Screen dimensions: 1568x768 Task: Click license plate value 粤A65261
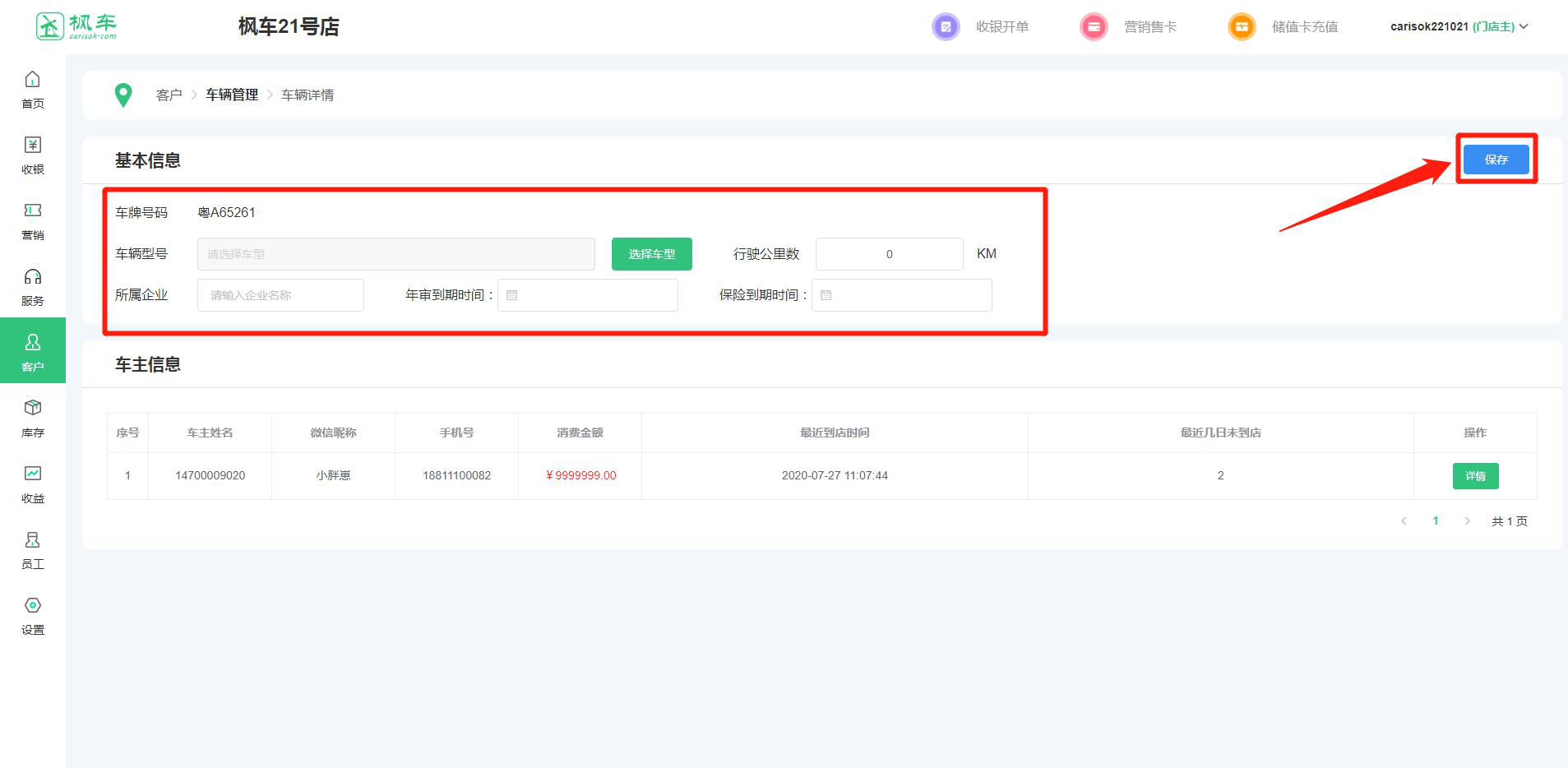click(227, 213)
